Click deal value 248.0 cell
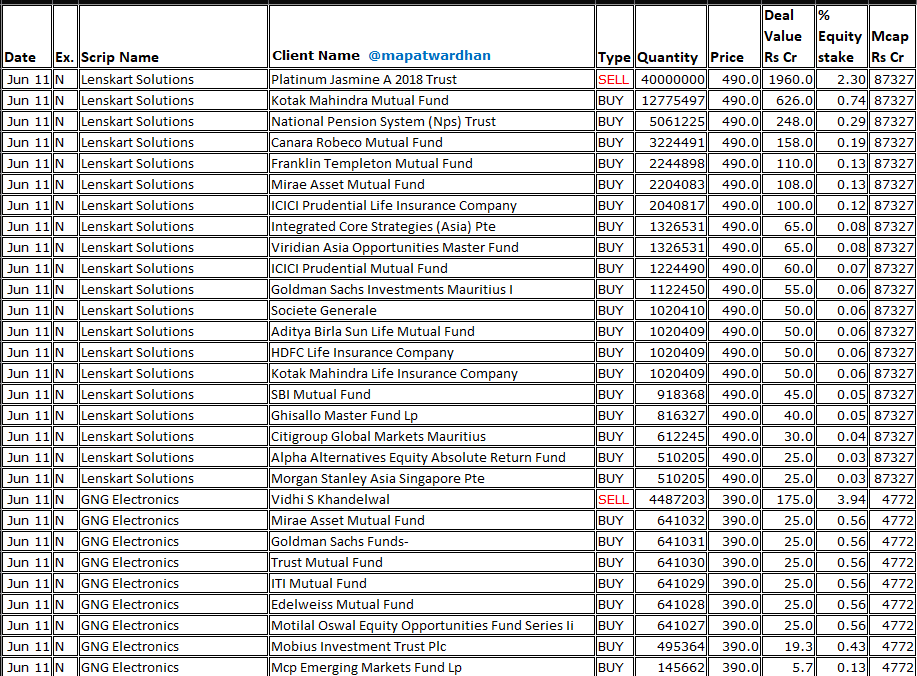Screen dimensions: 917x676 pyautogui.click(x=788, y=122)
